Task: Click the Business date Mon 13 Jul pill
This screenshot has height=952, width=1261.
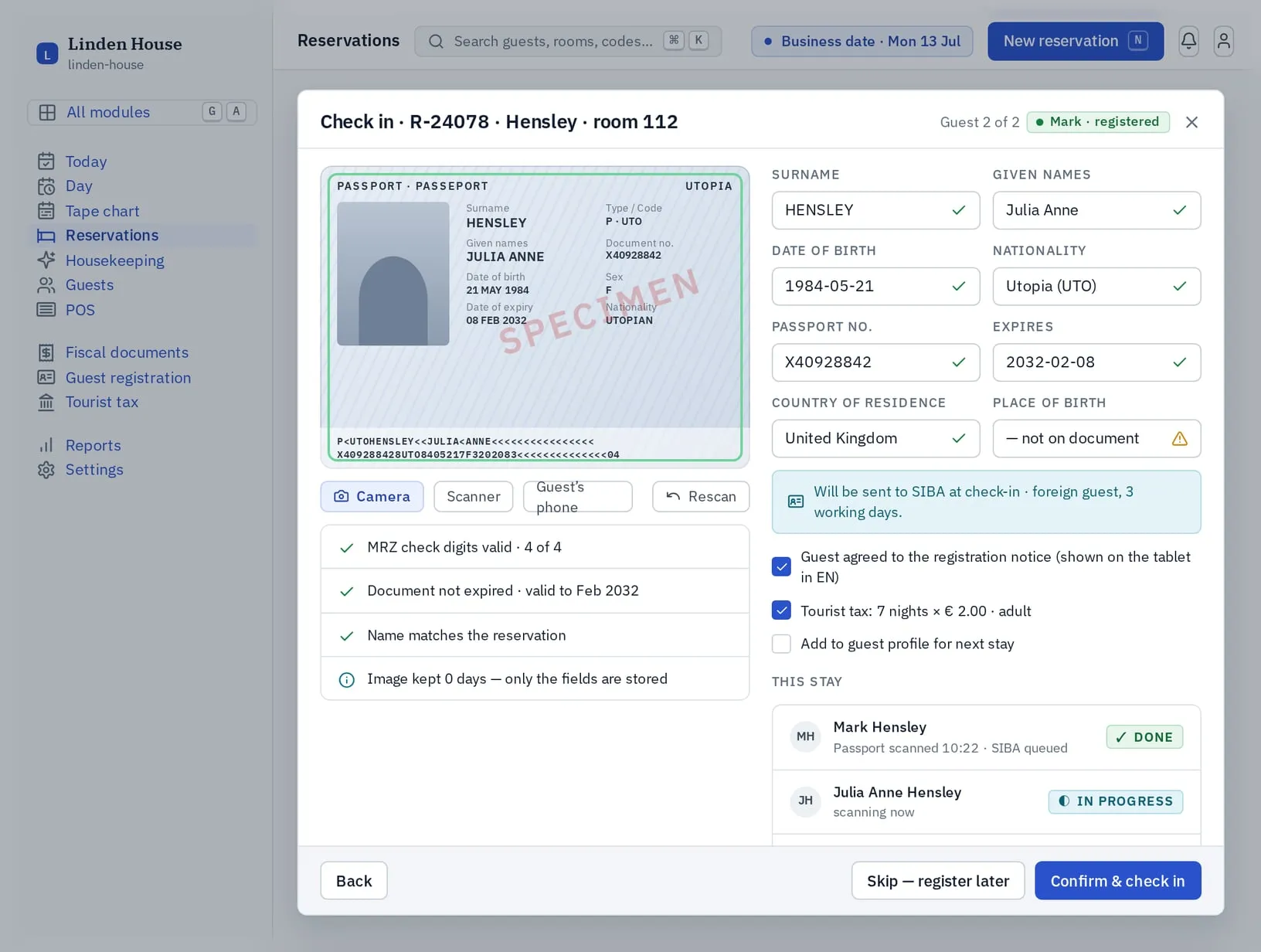Action: (x=862, y=41)
